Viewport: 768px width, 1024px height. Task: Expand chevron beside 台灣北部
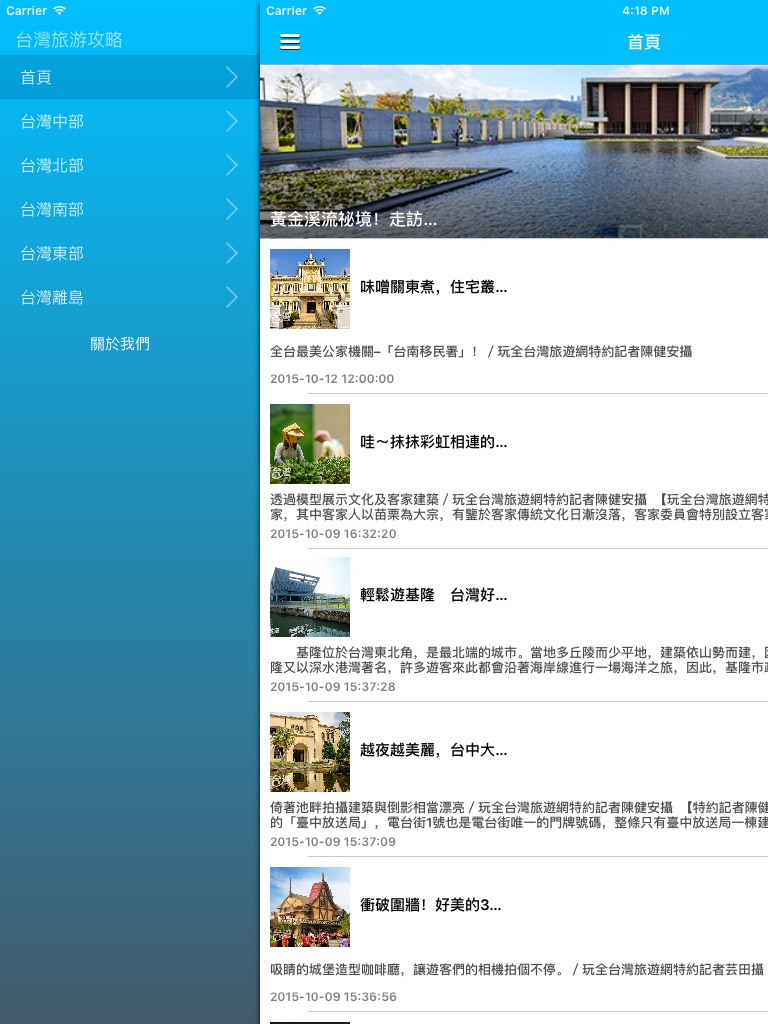(232, 165)
